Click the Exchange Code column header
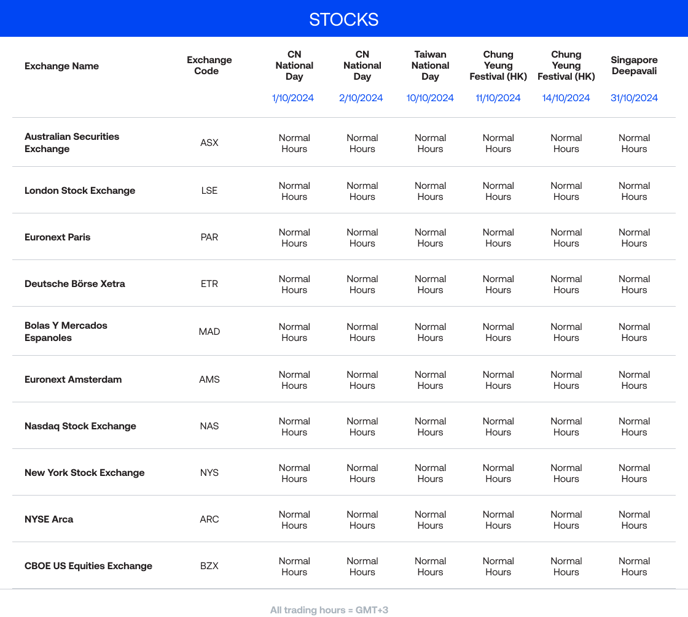The width and height of the screenshot is (688, 617). pyautogui.click(x=208, y=66)
